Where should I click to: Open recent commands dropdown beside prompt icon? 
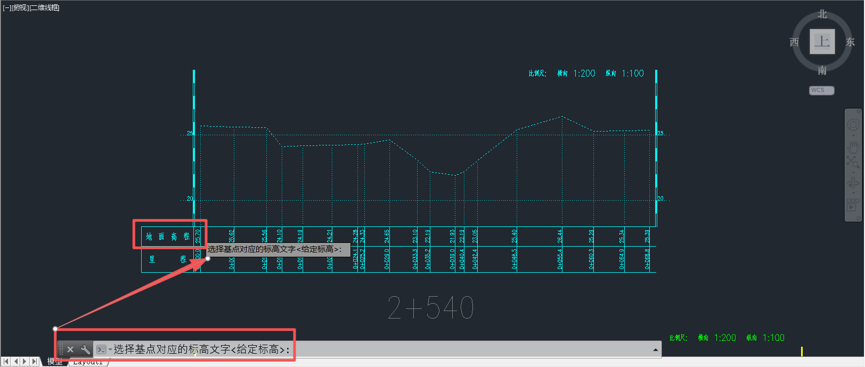109,350
